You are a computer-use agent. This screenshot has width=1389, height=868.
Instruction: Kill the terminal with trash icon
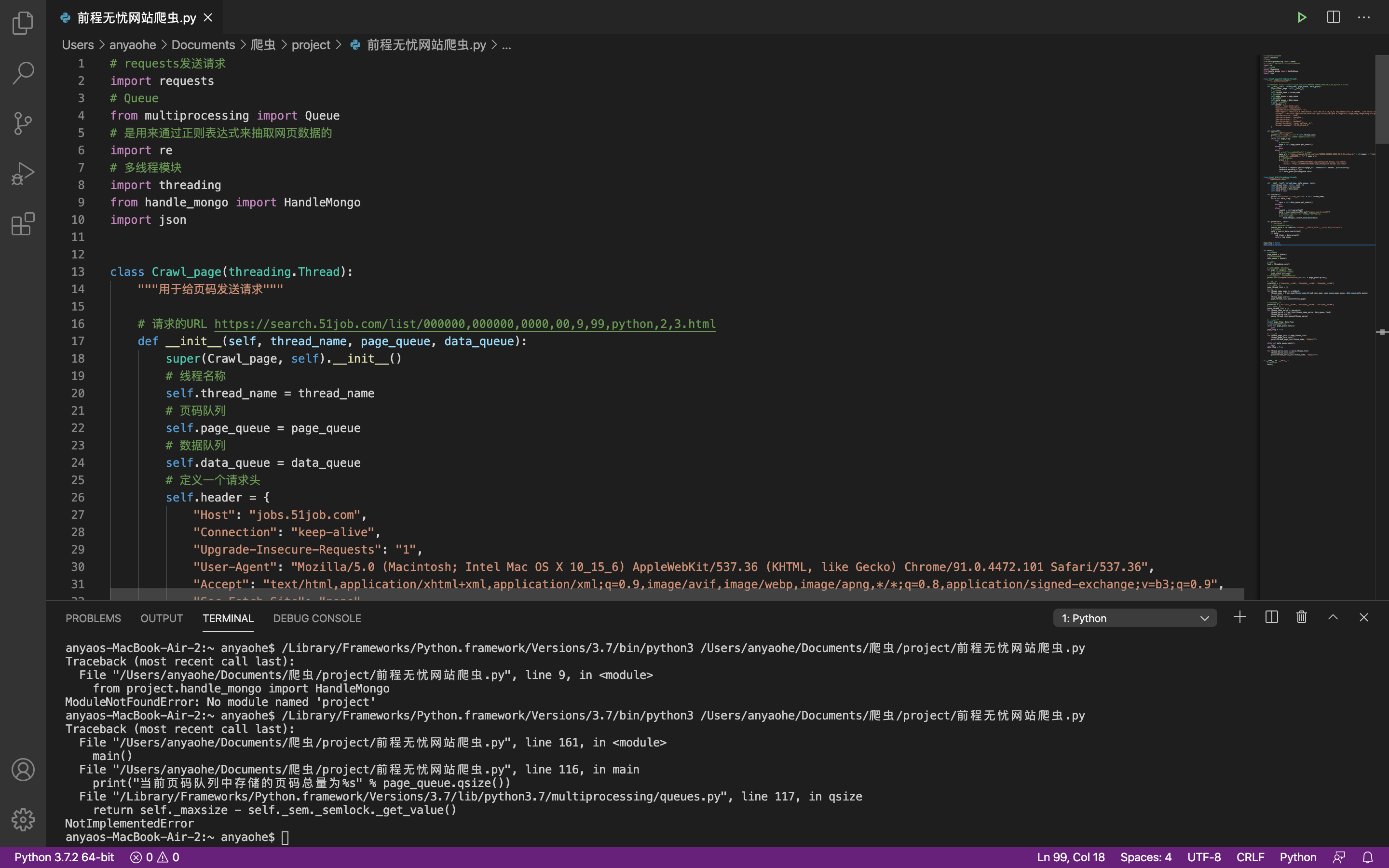[1302, 617]
